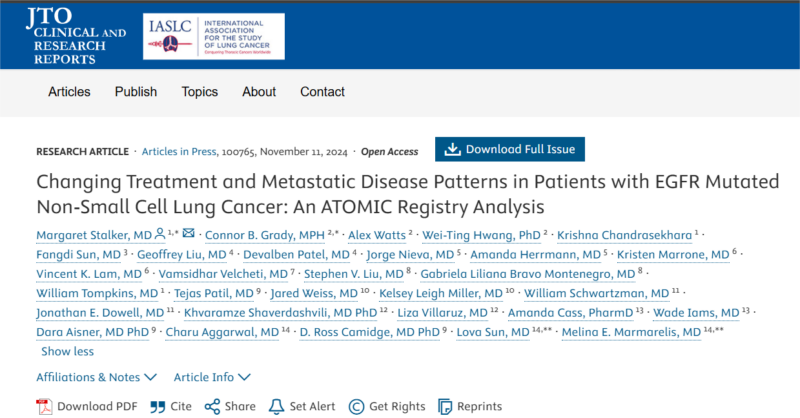Viewport: 800px width, 418px height.
Task: Click the envelope icon beside Margaret Stalker
Action: click(189, 233)
